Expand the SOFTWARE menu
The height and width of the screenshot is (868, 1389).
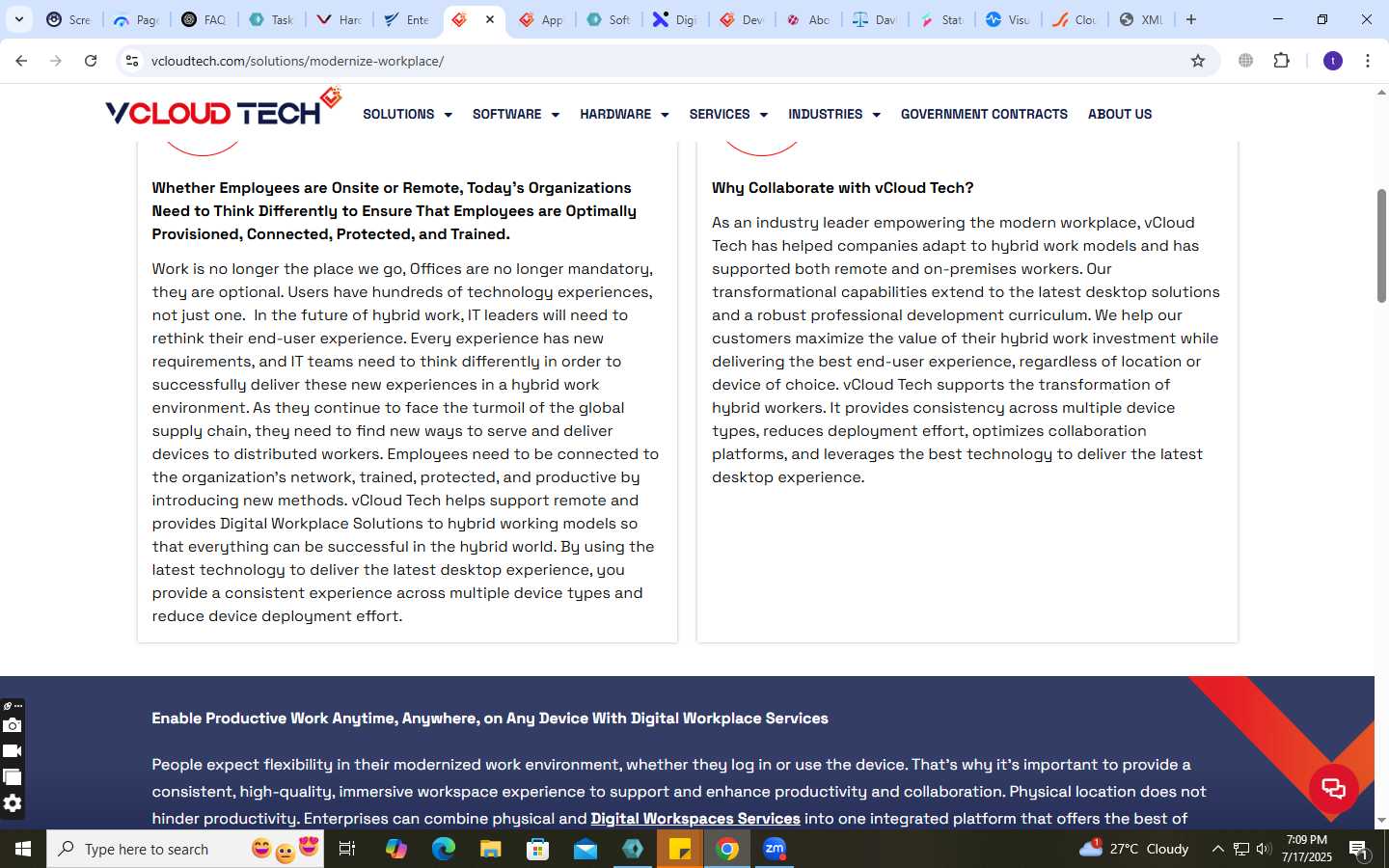(x=516, y=114)
